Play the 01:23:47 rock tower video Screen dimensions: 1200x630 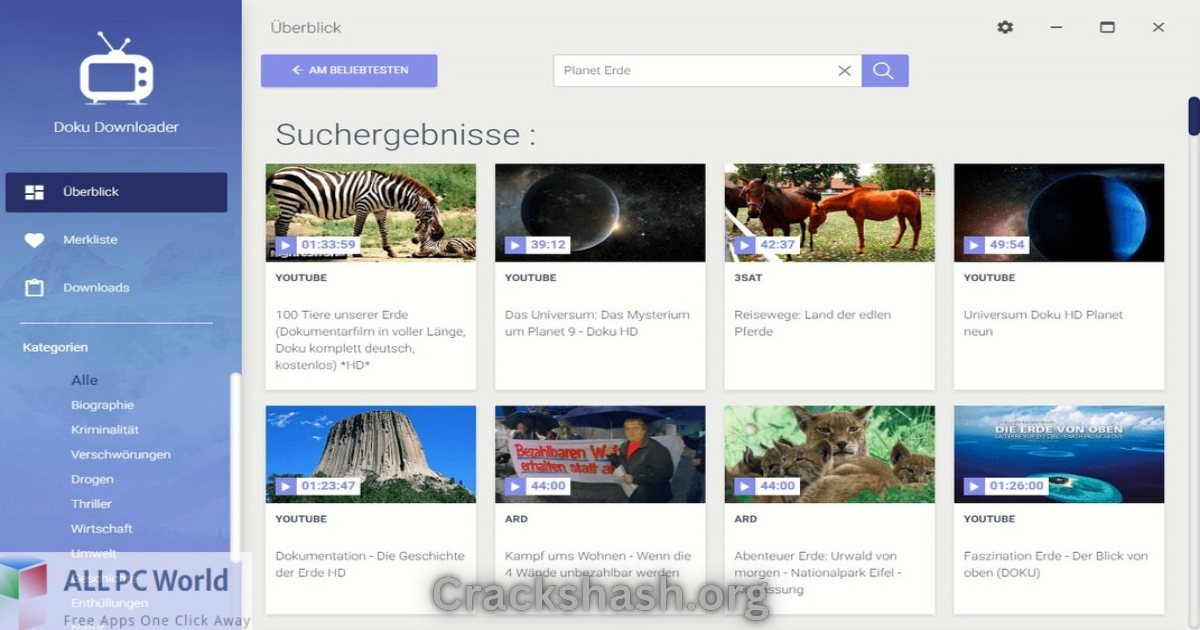click(x=285, y=486)
